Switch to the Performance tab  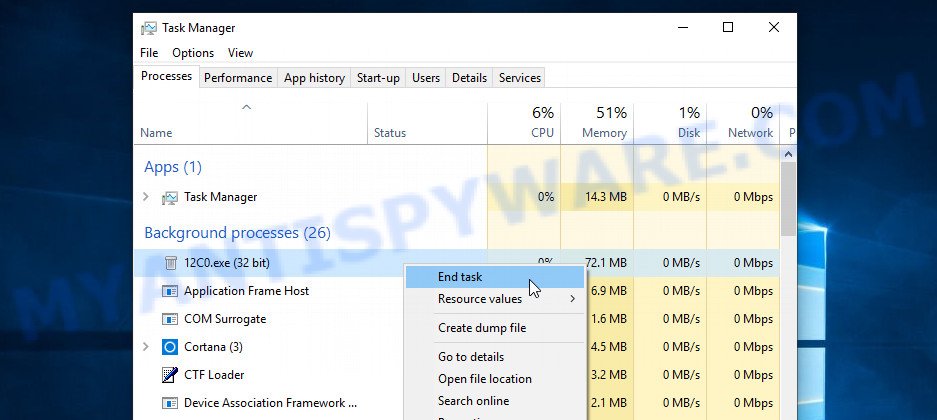pyautogui.click(x=238, y=78)
